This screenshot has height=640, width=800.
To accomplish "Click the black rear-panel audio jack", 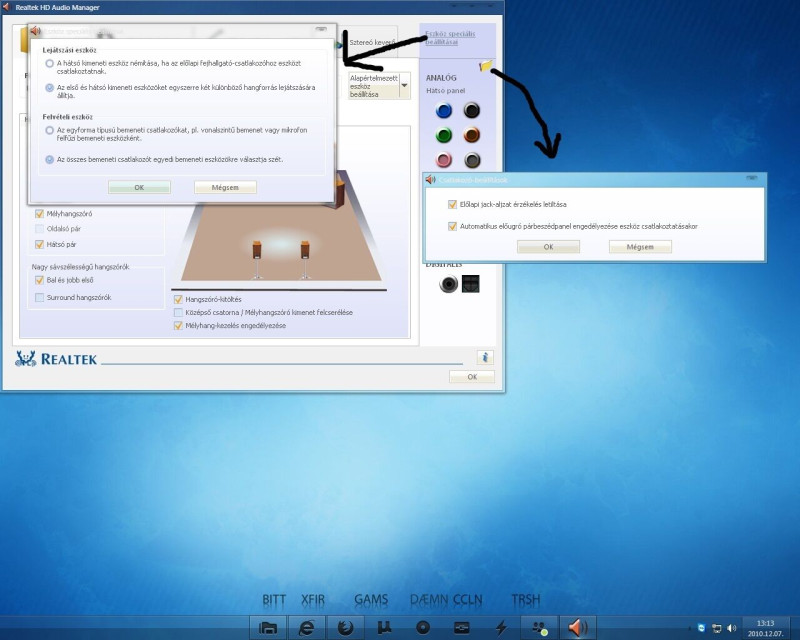I will 472,110.
